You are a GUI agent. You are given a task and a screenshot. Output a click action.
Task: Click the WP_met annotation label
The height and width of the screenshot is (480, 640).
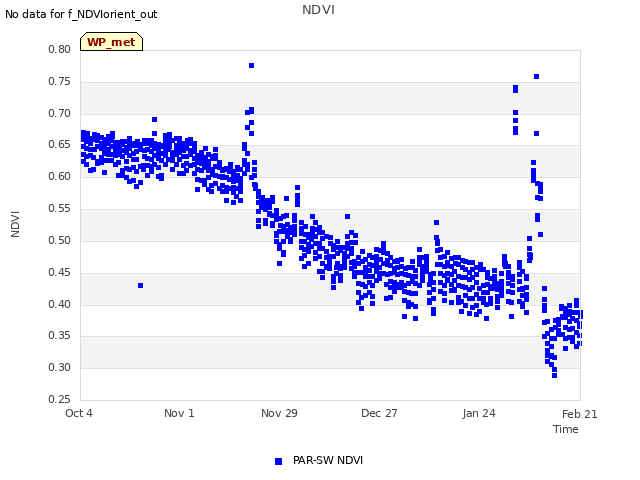click(111, 42)
